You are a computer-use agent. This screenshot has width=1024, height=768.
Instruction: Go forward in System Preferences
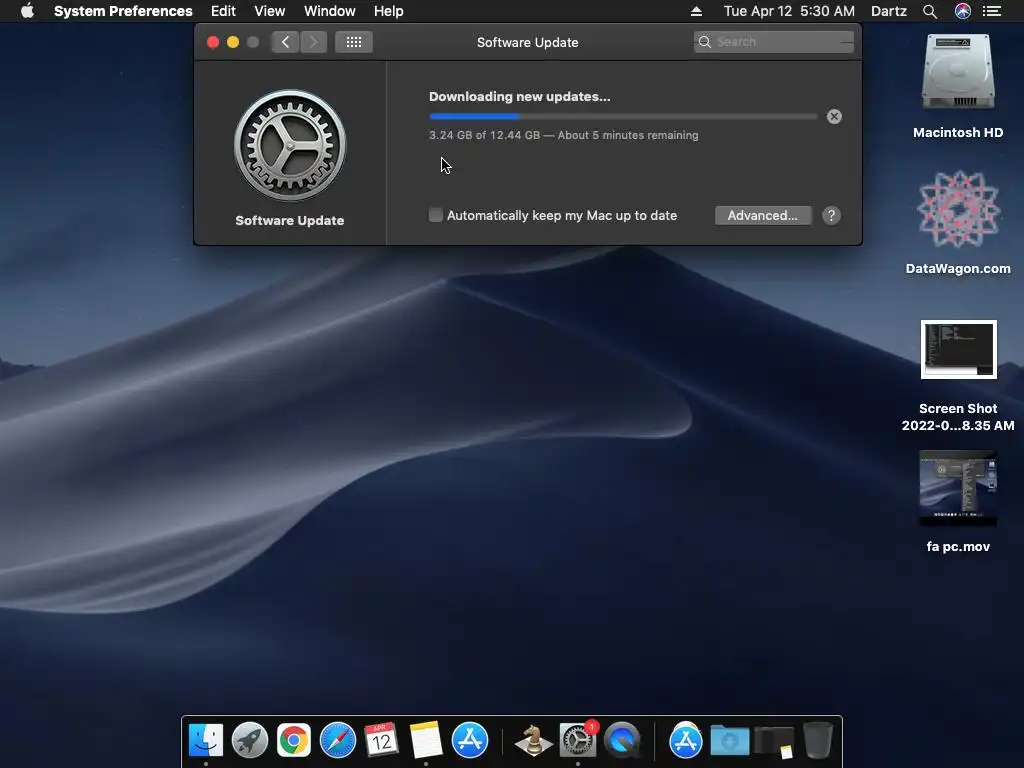click(x=313, y=42)
